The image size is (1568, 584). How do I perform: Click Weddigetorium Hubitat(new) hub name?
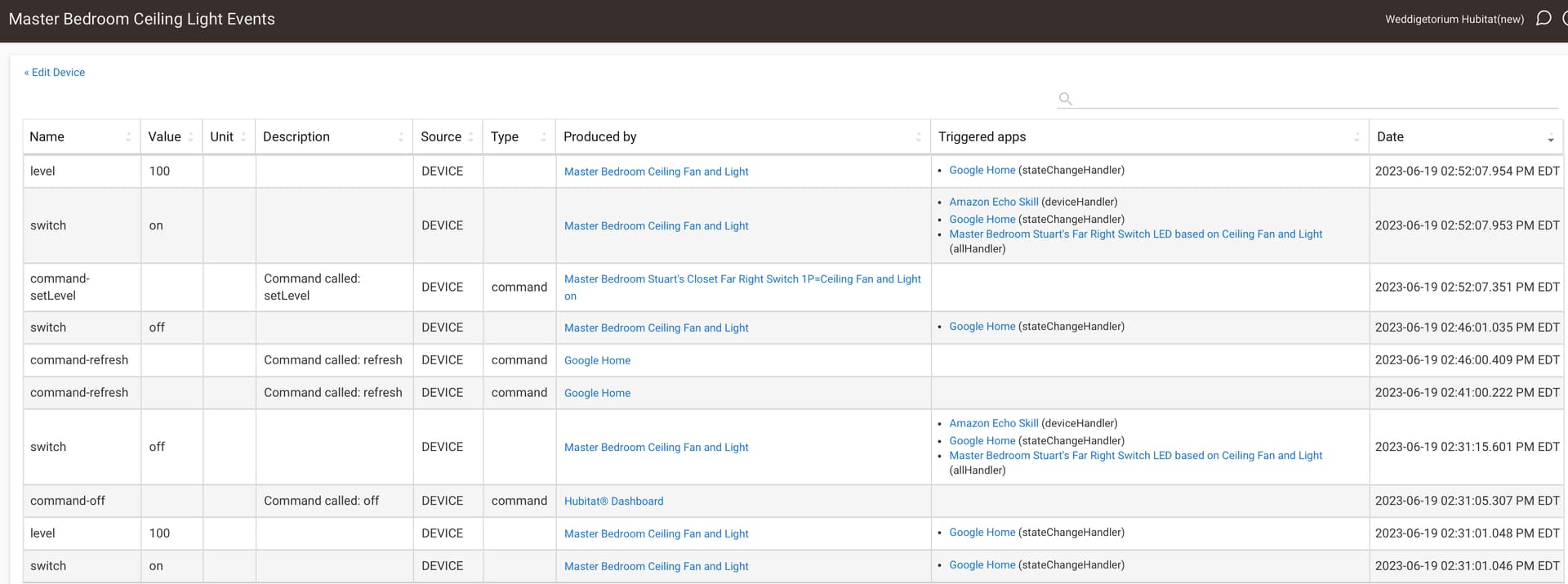tap(1454, 19)
